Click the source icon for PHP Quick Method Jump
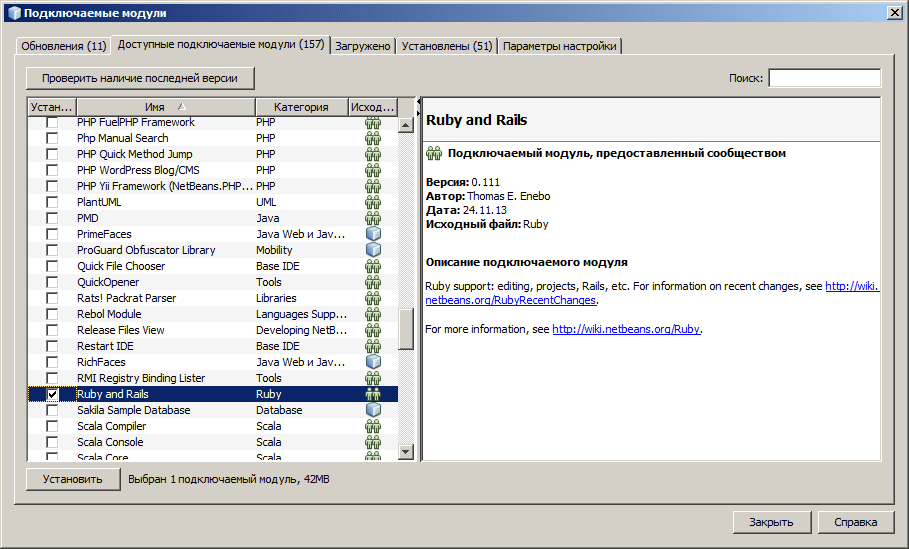The width and height of the screenshot is (909, 549). click(x=373, y=154)
